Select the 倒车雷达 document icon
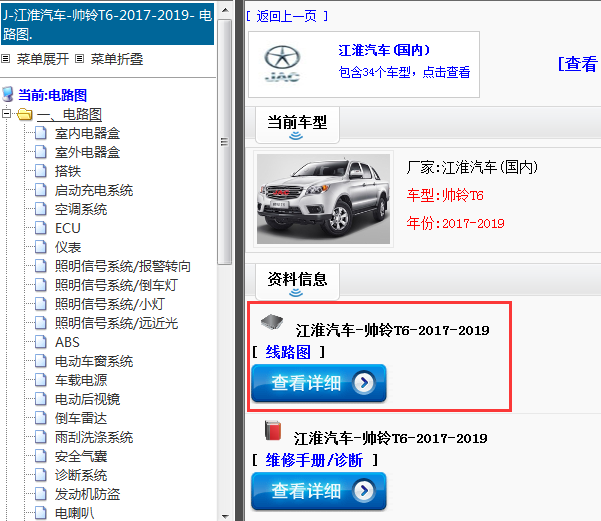Screen dimensions: 601x521 coord(41,418)
